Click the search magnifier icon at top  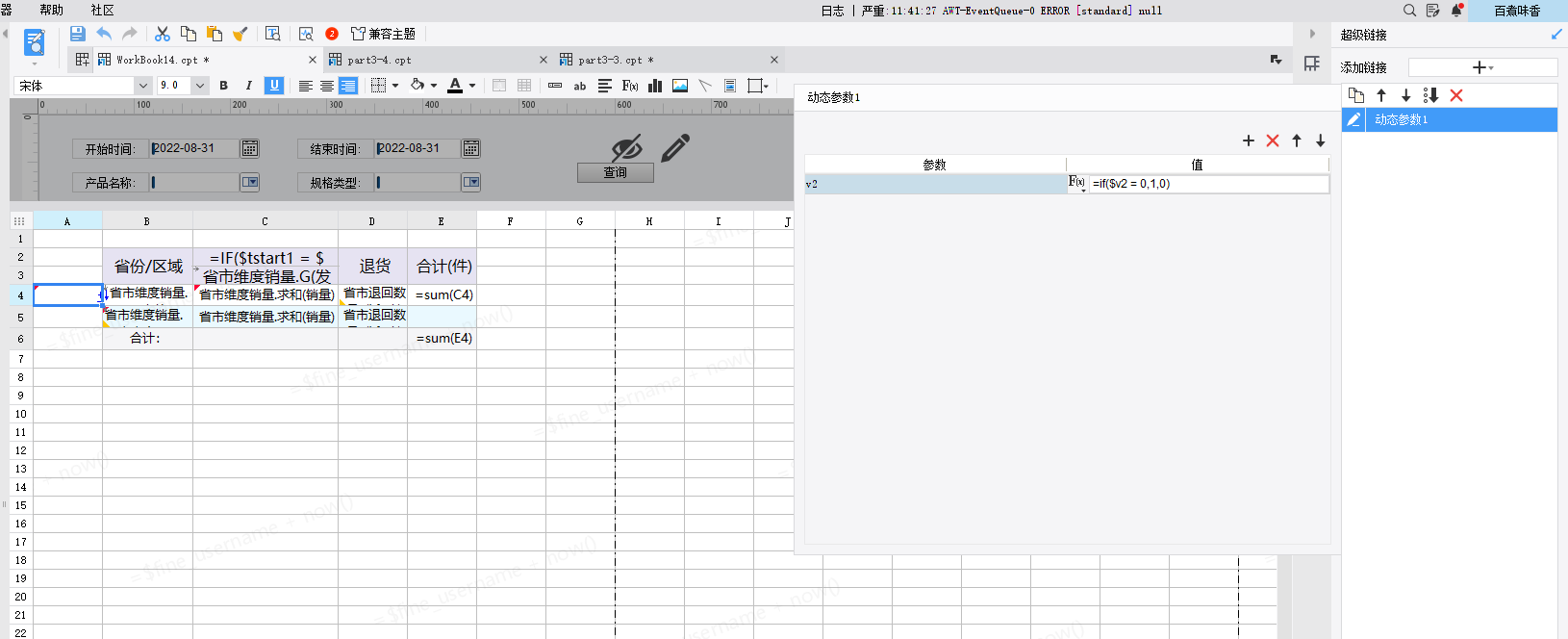pos(1409,11)
